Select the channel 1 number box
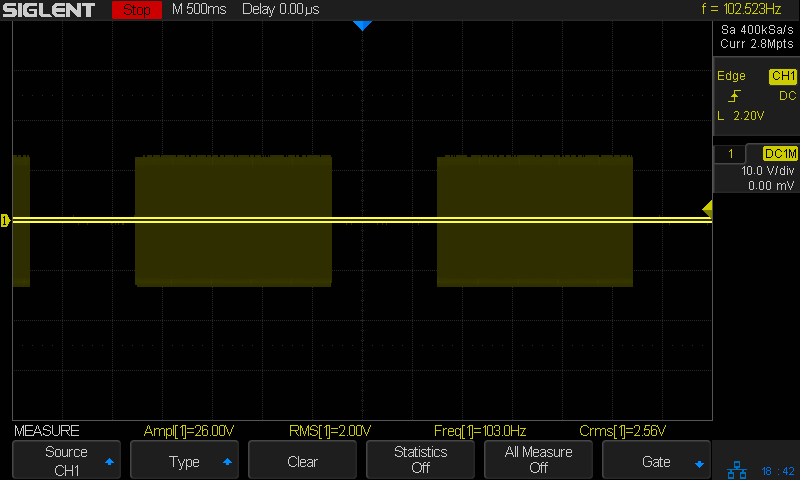Screen dimensions: 800x480 (731, 154)
